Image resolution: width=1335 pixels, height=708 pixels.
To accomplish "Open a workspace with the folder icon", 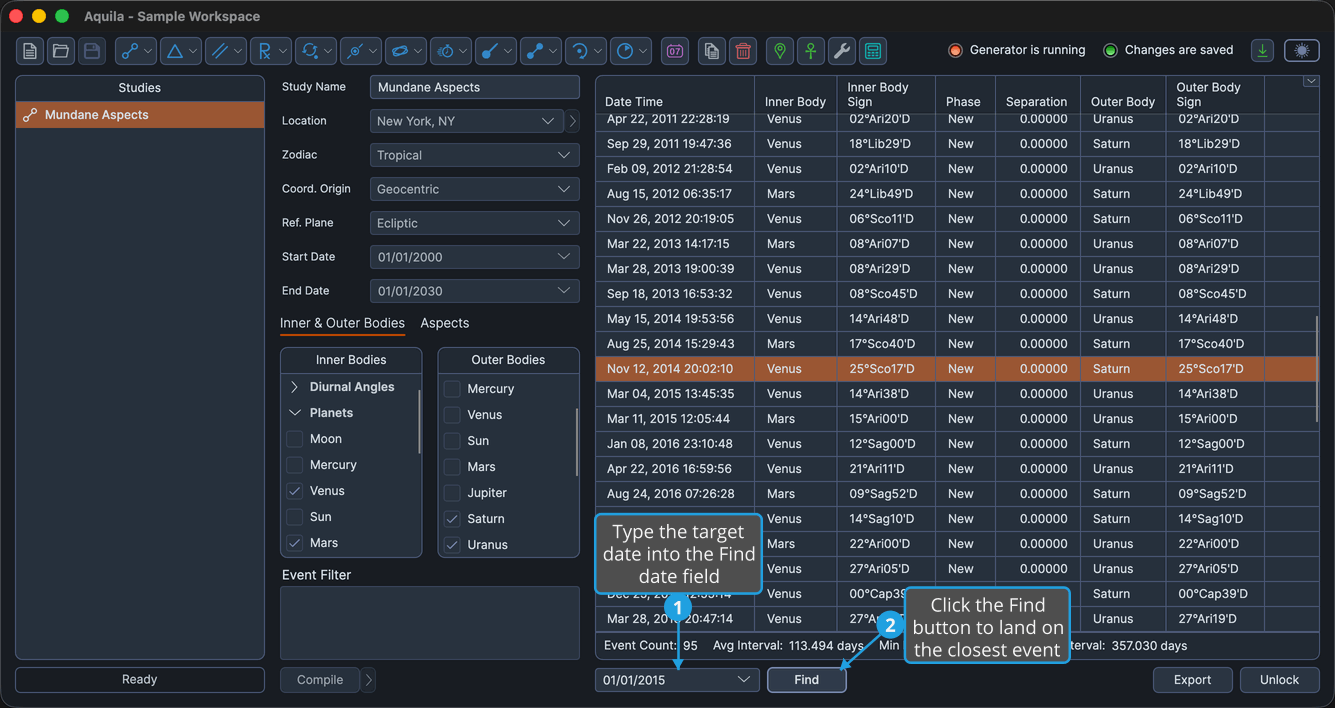I will click(x=61, y=51).
